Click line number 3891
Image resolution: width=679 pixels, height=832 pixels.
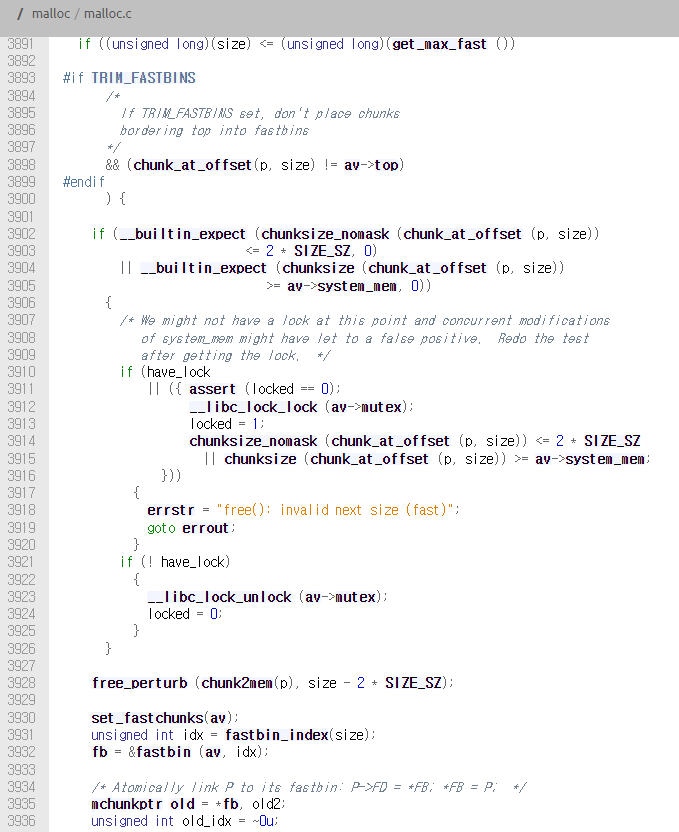click(21, 44)
